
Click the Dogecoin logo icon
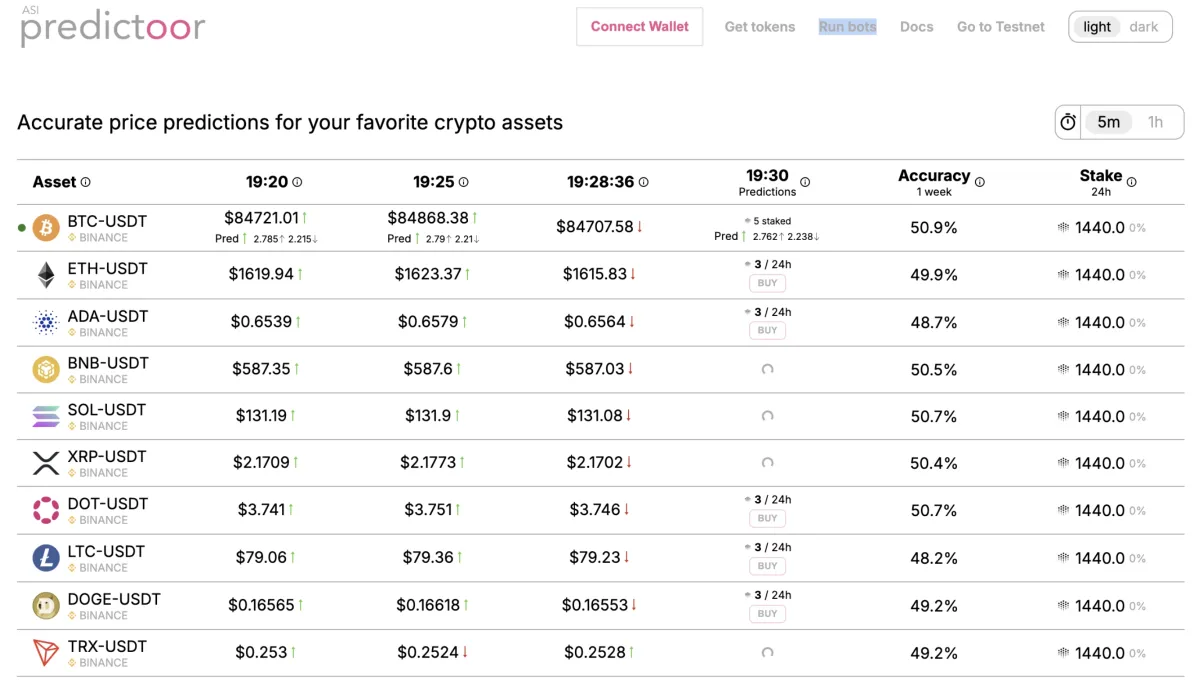pos(46,606)
